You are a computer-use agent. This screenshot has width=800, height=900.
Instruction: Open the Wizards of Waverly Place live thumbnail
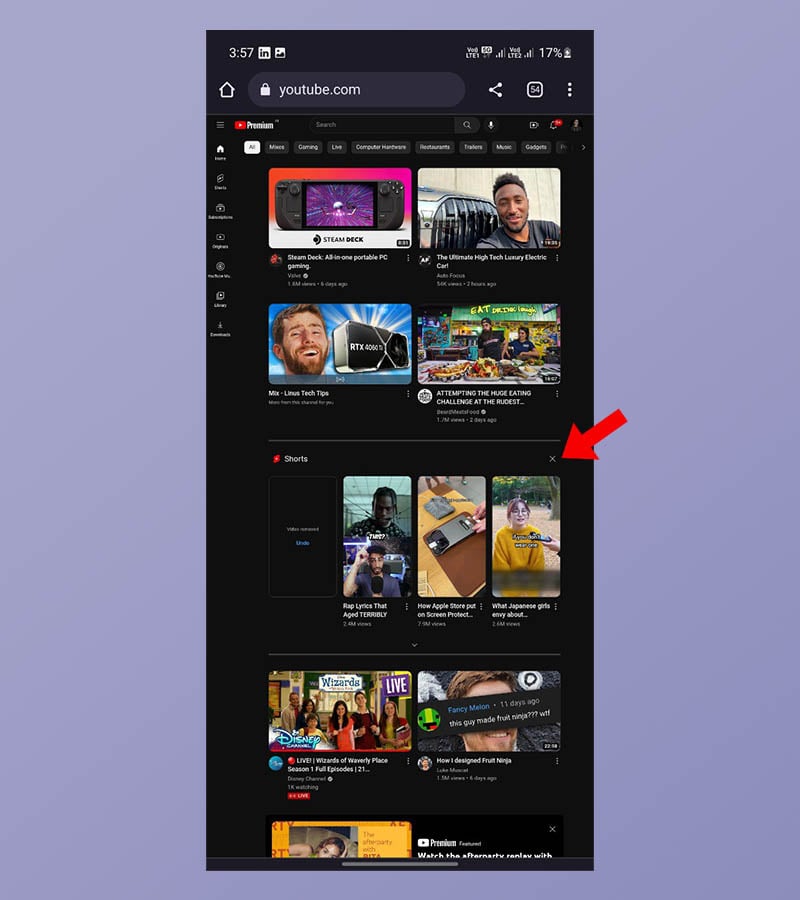tap(340, 711)
